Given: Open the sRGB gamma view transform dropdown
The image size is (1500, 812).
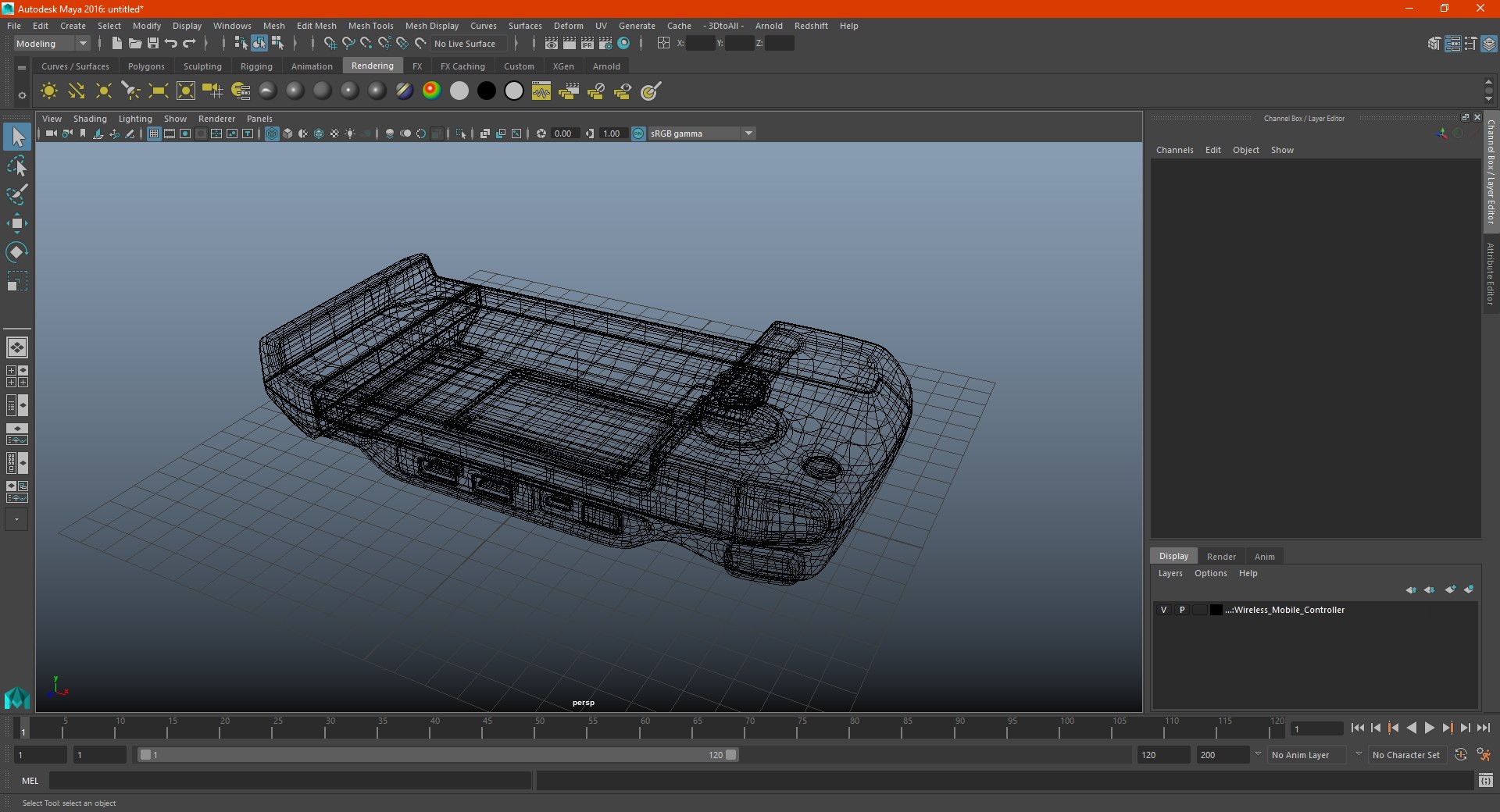Looking at the screenshot, I should [702, 134].
